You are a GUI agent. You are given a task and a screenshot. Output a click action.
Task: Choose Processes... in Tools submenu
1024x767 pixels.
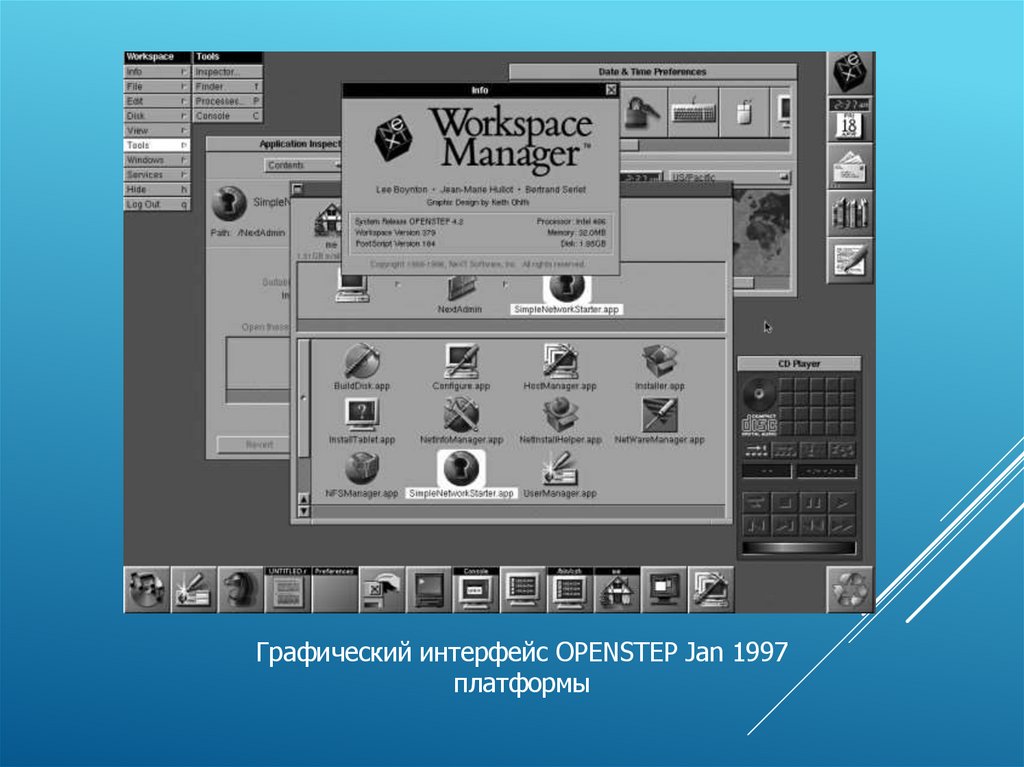pyautogui.click(x=228, y=101)
